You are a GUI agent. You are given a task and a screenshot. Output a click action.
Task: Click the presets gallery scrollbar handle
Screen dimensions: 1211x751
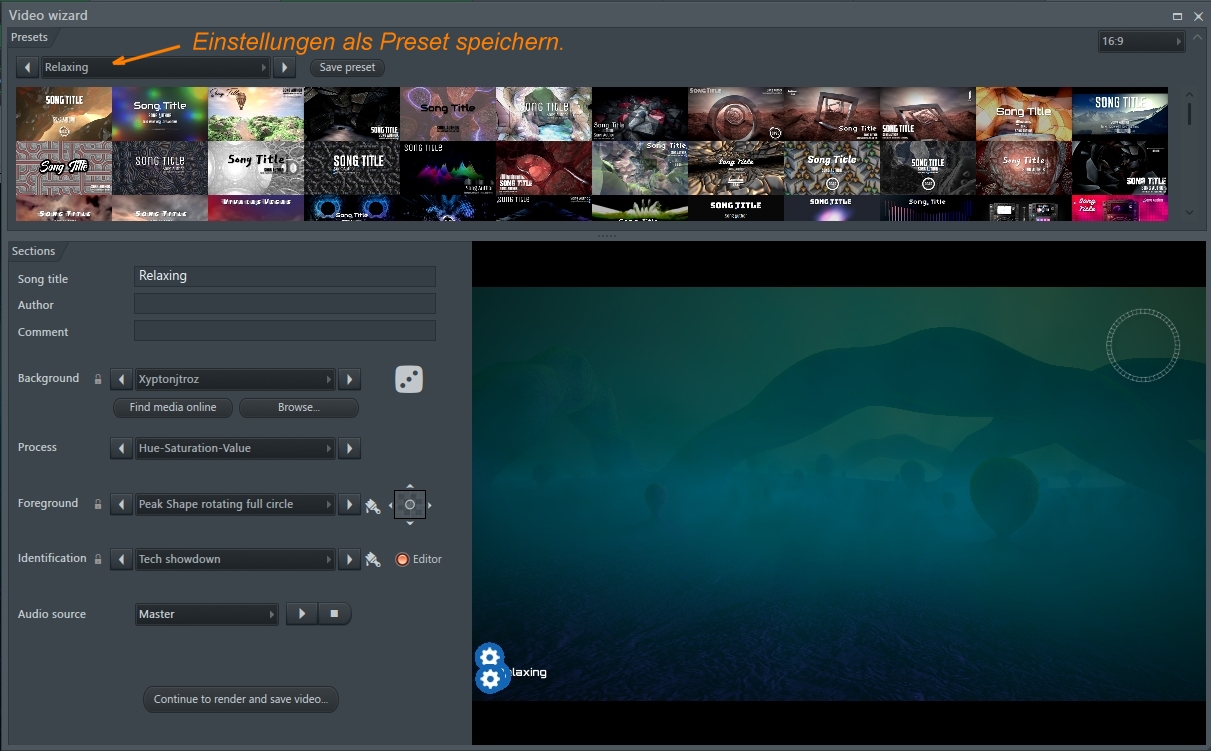coord(1189,114)
